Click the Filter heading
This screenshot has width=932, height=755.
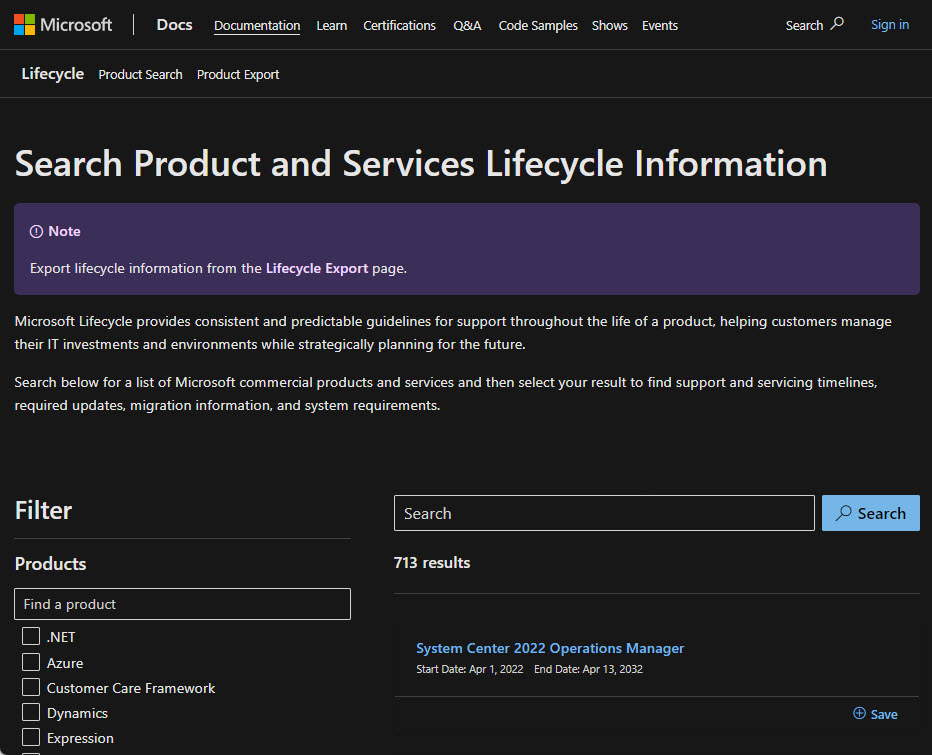pos(43,510)
